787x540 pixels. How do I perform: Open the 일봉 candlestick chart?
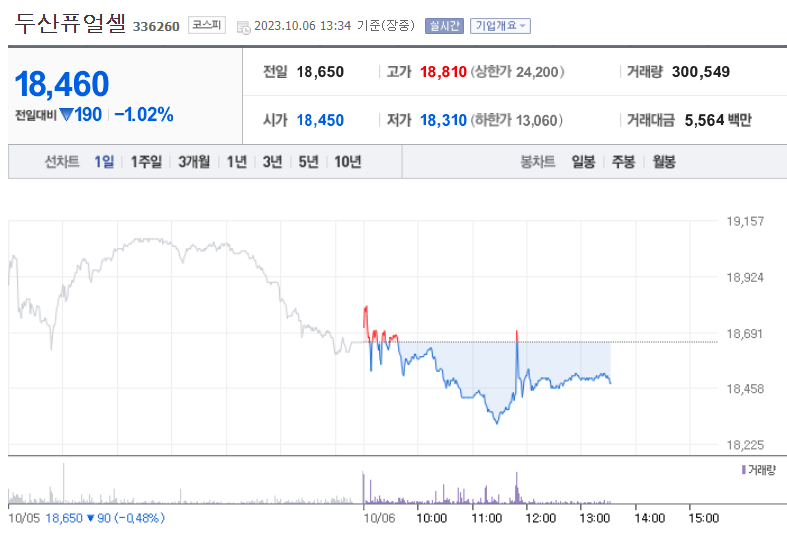[x=583, y=162]
